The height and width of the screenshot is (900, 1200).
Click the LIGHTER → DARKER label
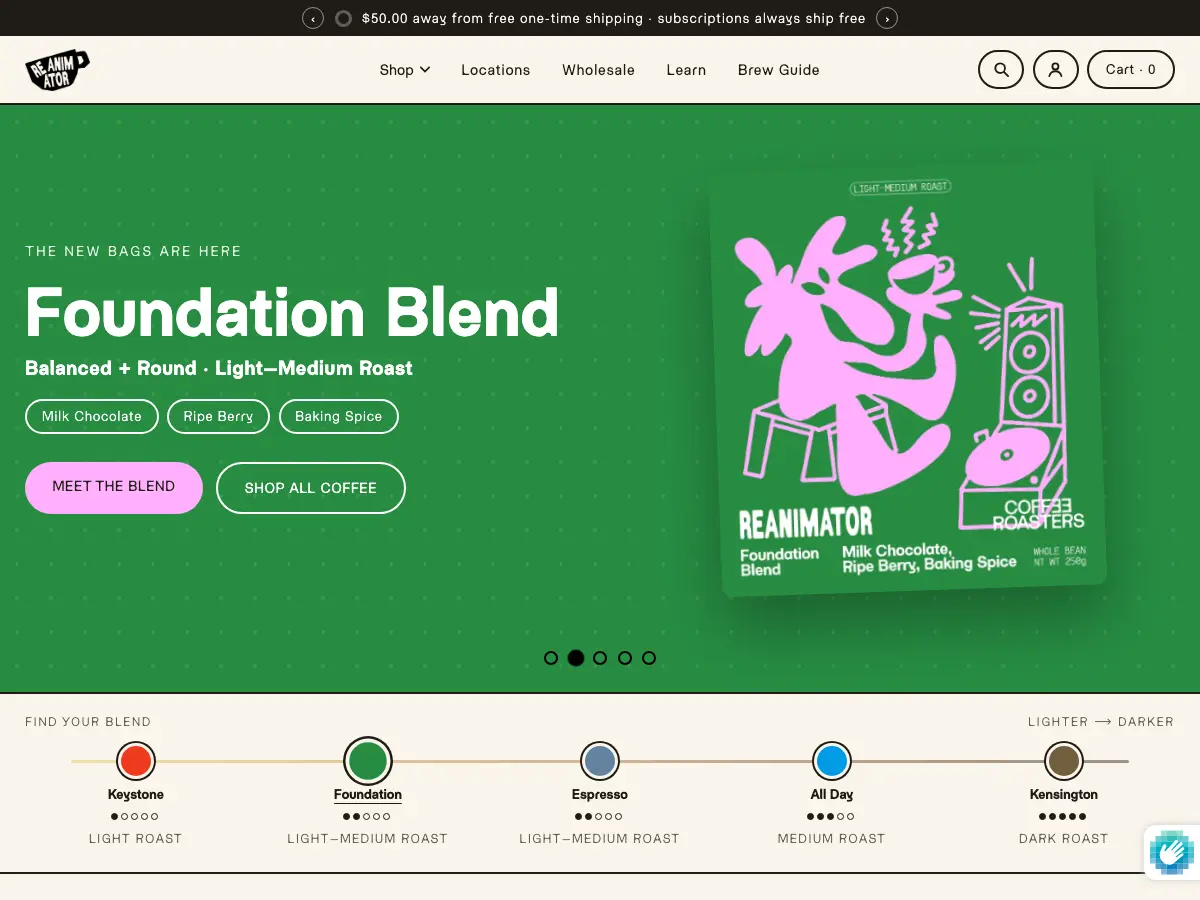tap(1101, 722)
